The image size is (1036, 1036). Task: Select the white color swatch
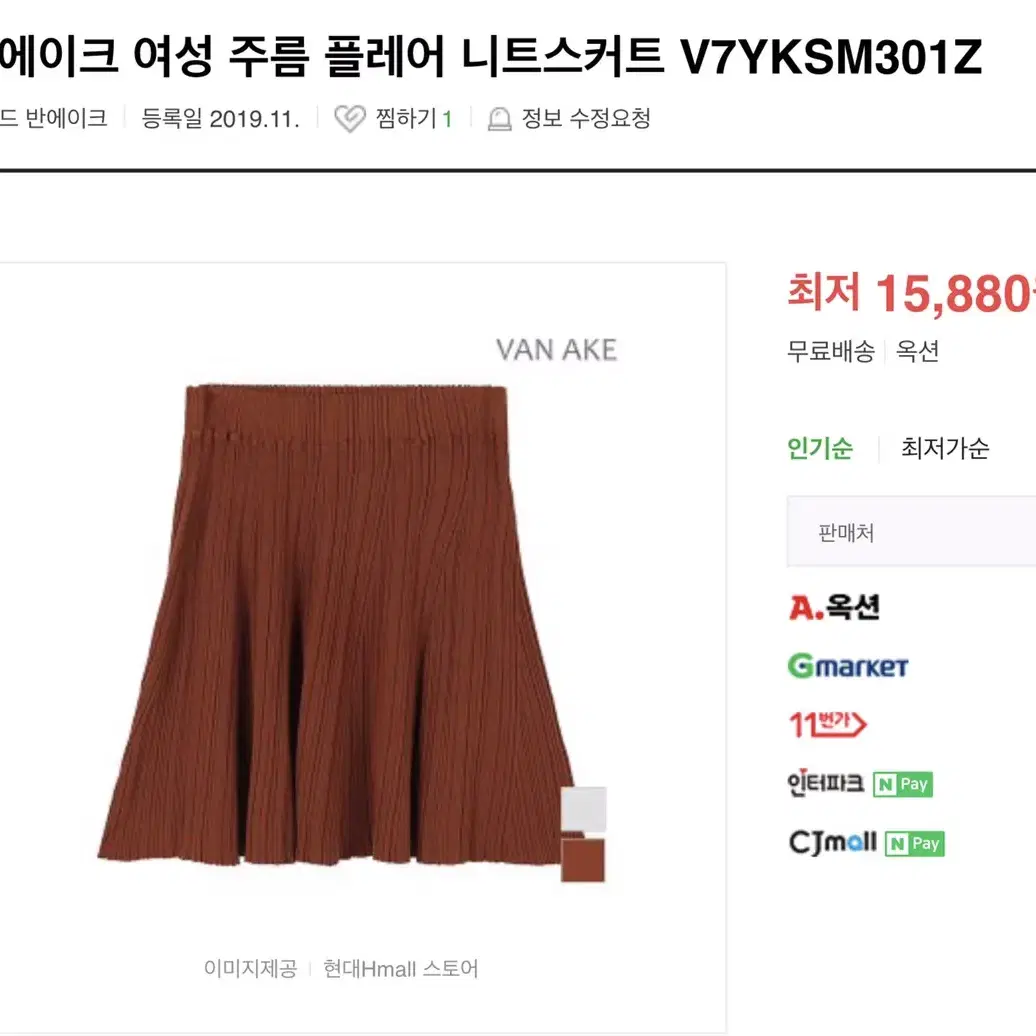pos(583,809)
